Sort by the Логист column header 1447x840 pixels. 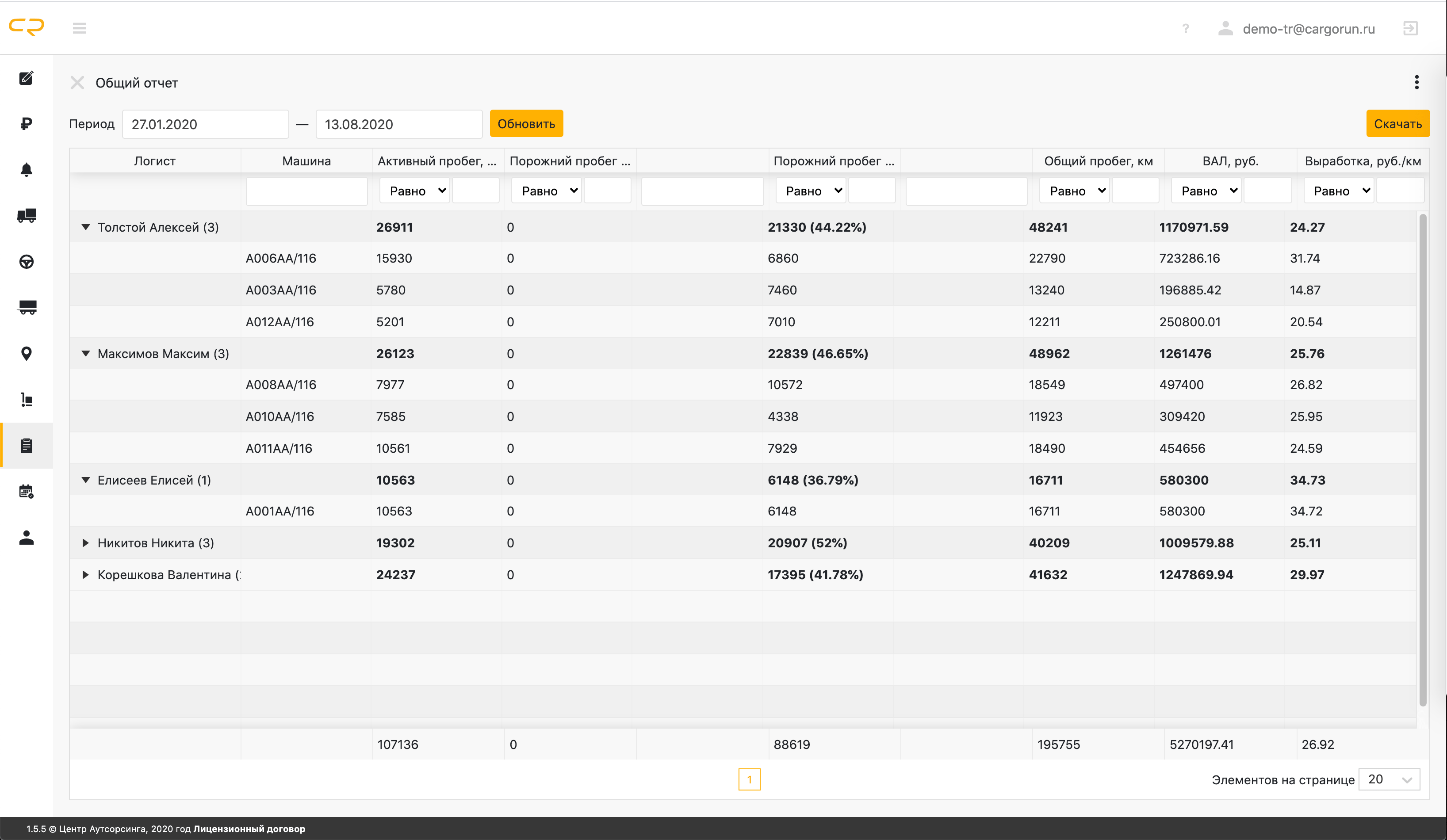154,161
